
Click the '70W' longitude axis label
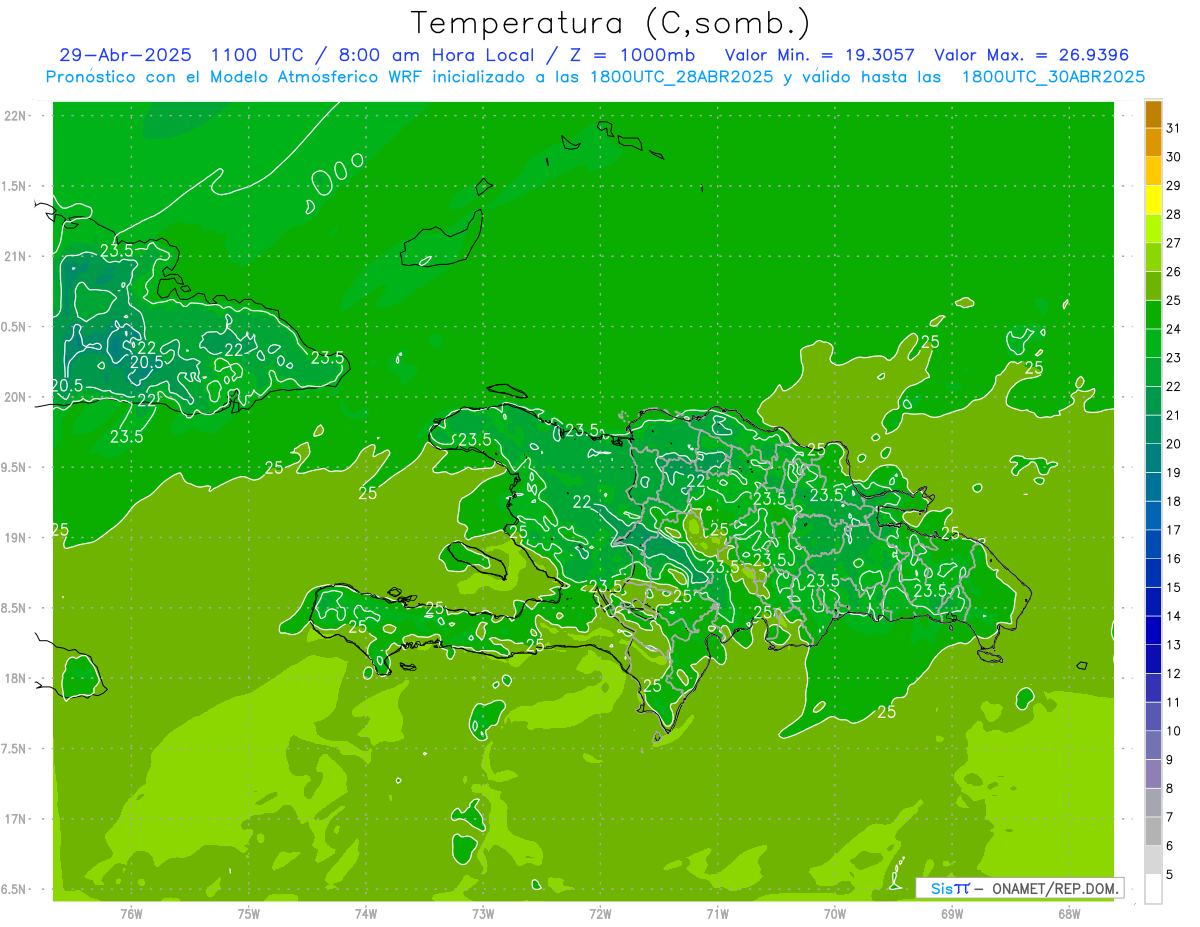[x=834, y=914]
